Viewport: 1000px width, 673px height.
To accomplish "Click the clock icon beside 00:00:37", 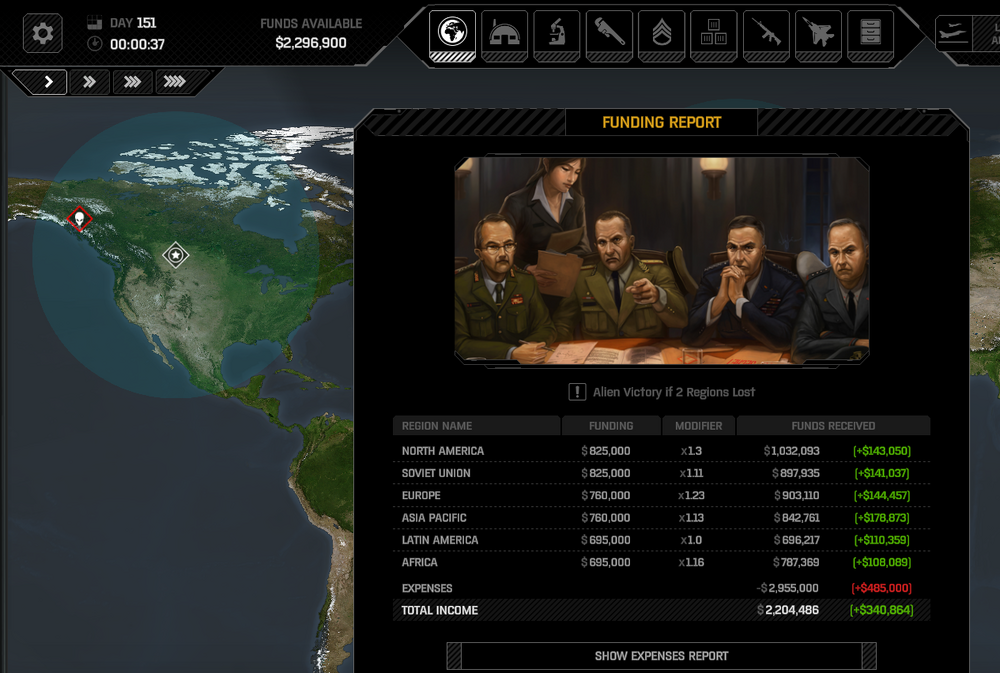I will [x=94, y=44].
